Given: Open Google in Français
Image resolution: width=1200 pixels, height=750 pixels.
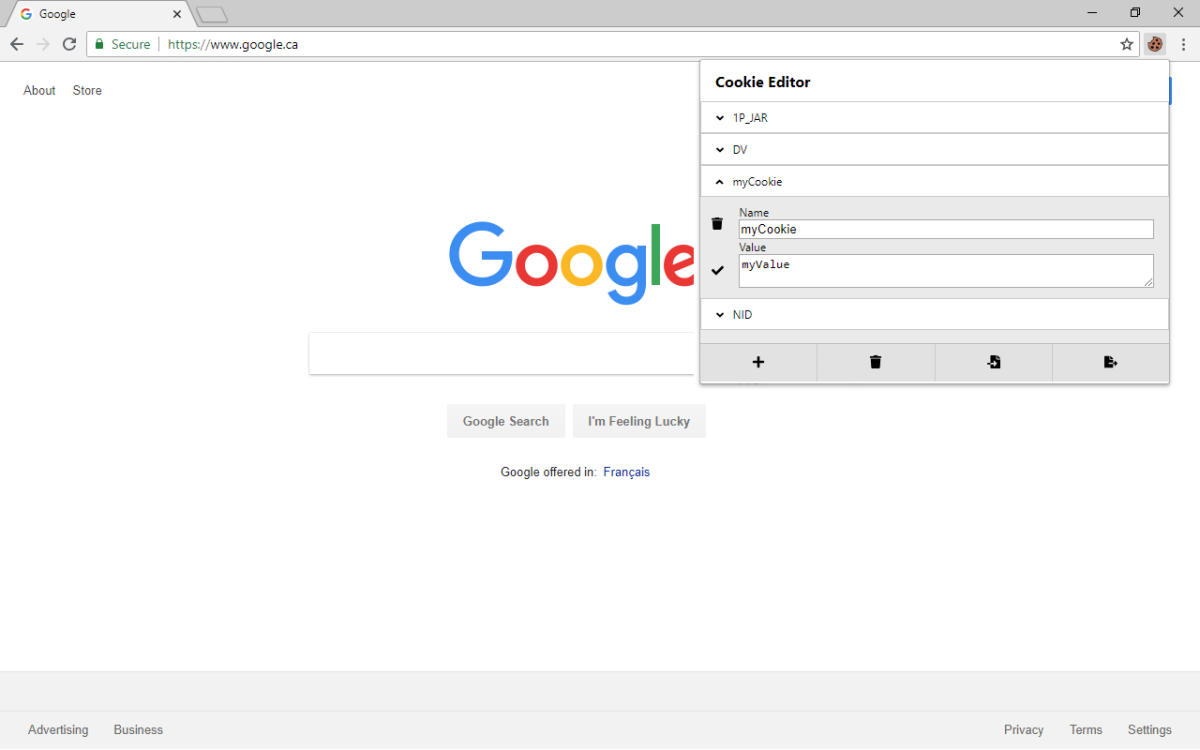Looking at the screenshot, I should (x=626, y=471).
